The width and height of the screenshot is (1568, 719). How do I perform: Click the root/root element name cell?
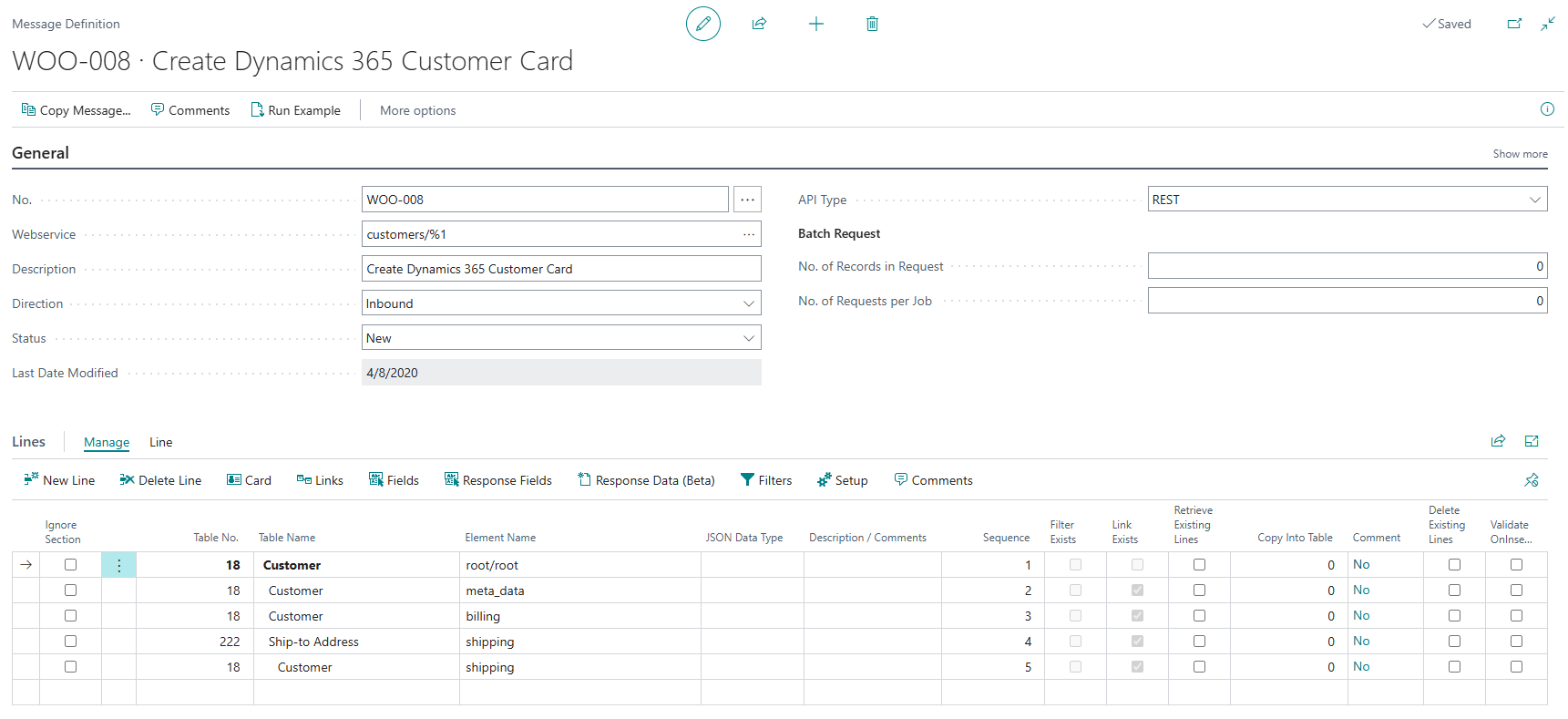coord(580,565)
